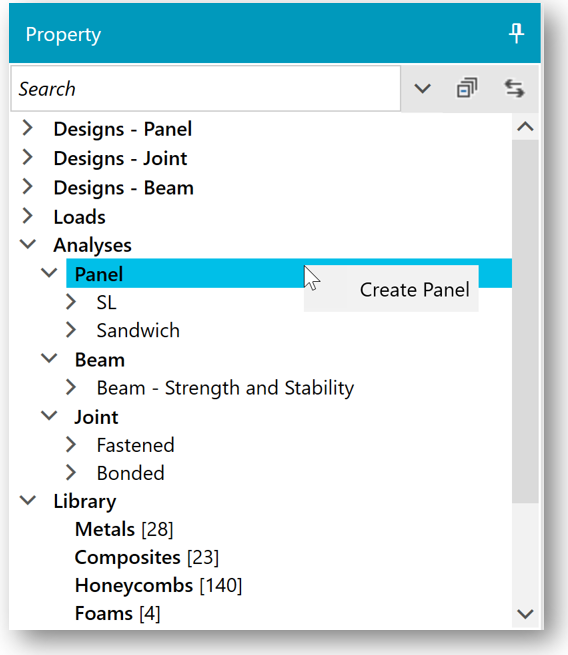Screen dimensions: 568x655
Task: Expand the Designs - Joint node
Action: (28, 157)
